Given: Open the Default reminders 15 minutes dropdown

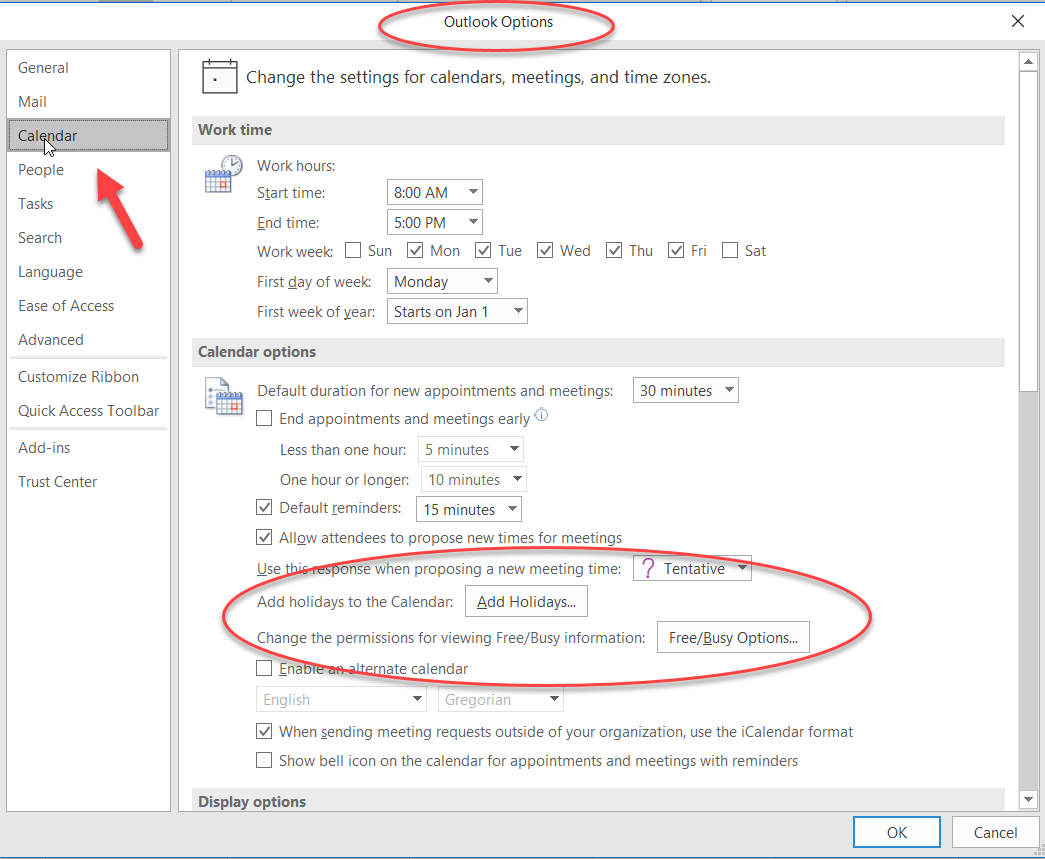Looking at the screenshot, I should [x=469, y=509].
